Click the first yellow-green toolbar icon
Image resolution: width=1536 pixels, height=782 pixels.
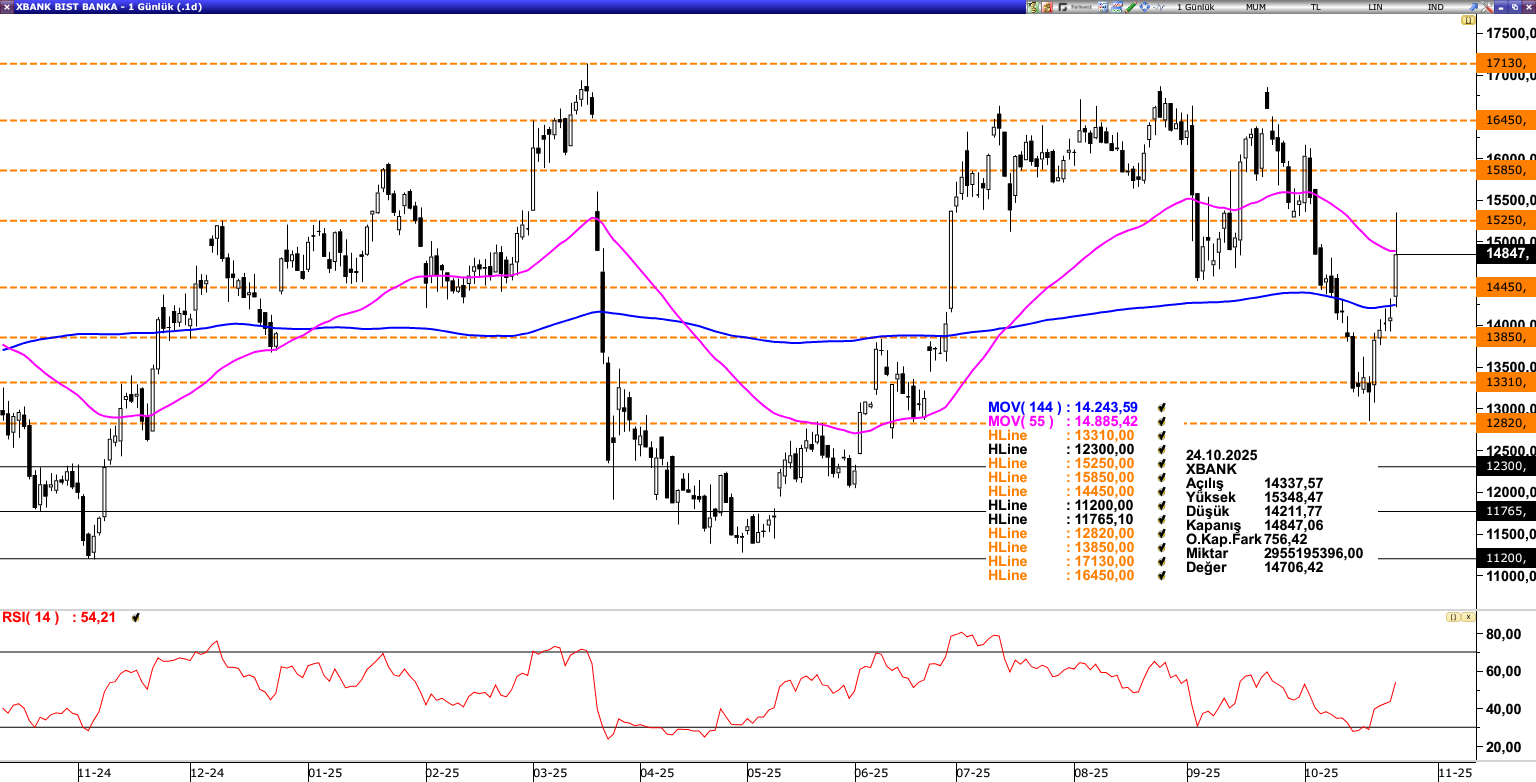1033,7
